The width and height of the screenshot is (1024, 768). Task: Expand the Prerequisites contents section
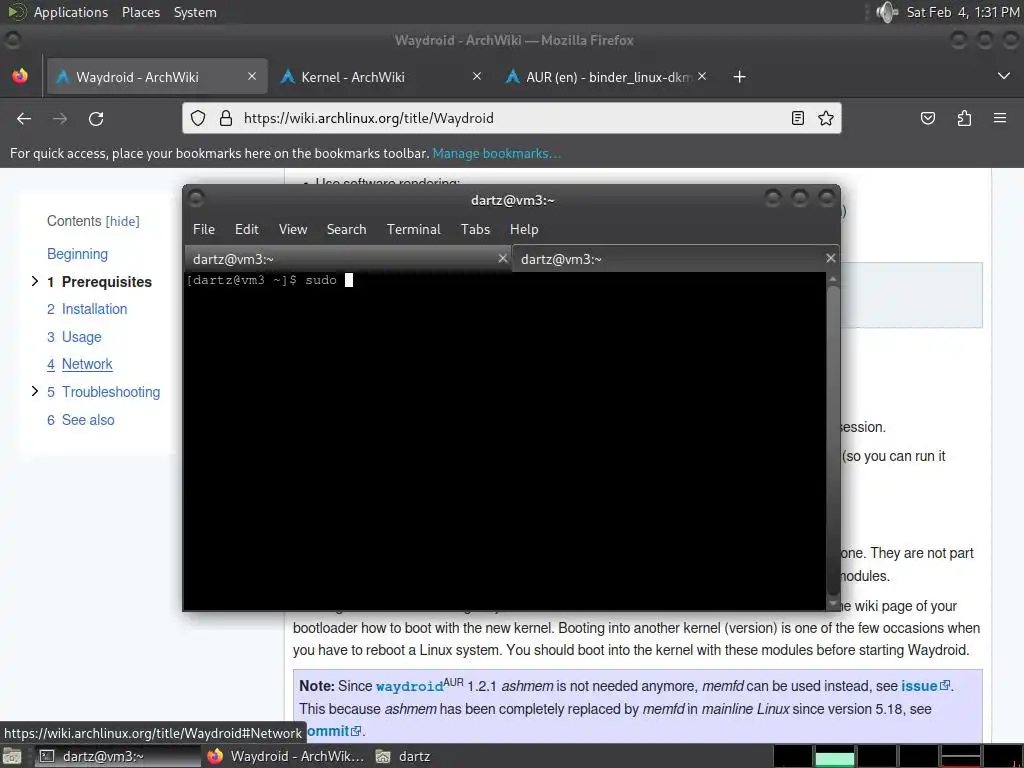point(35,281)
